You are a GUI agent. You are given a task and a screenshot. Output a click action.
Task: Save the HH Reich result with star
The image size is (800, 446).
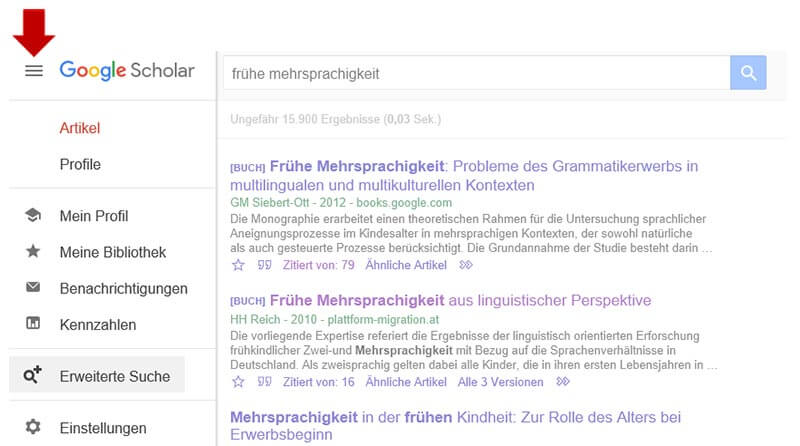click(x=238, y=382)
